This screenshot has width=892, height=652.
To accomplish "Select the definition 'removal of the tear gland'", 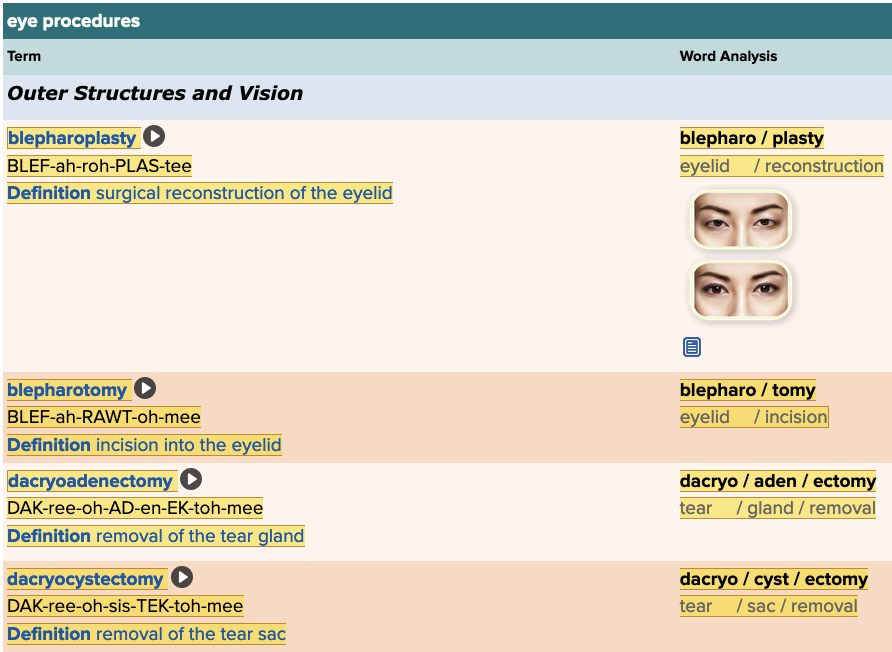I will coord(155,536).
